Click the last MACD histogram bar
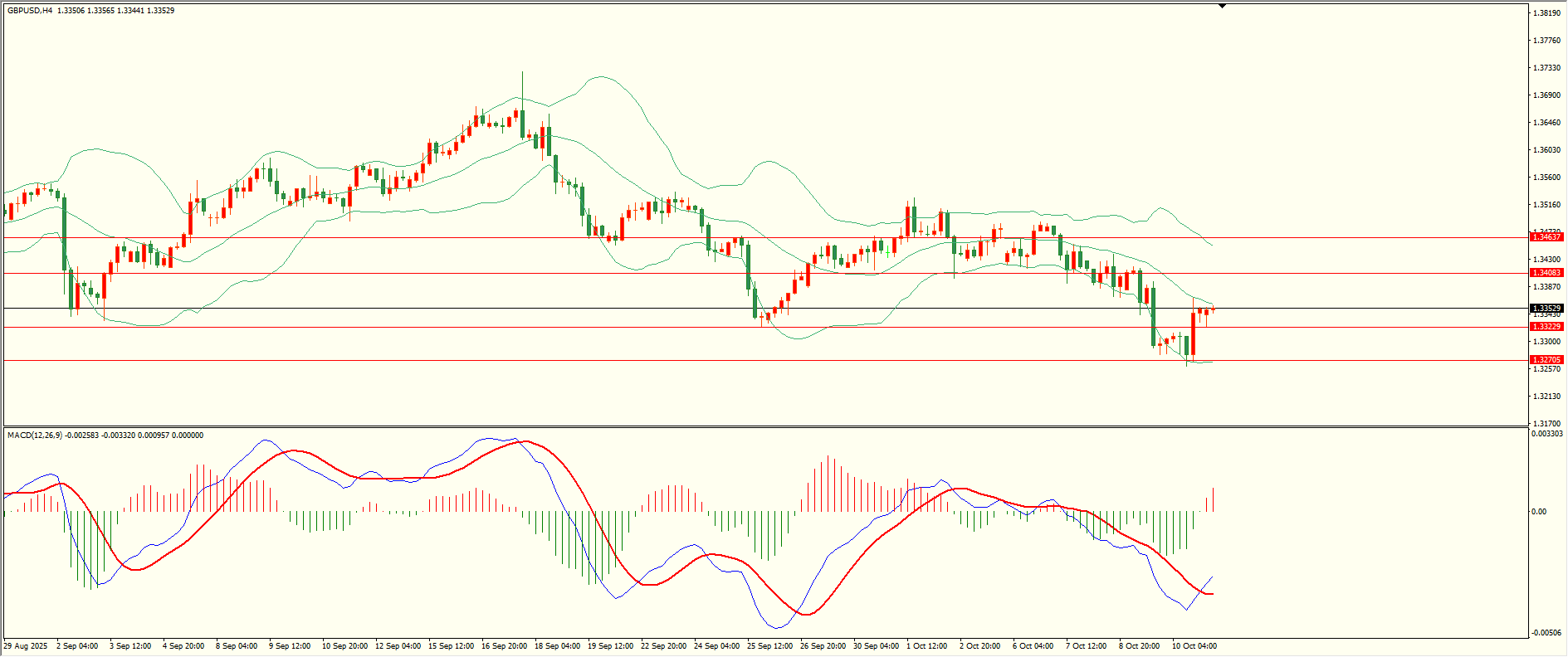Viewport: 1568px width, 657px height. click(1214, 499)
